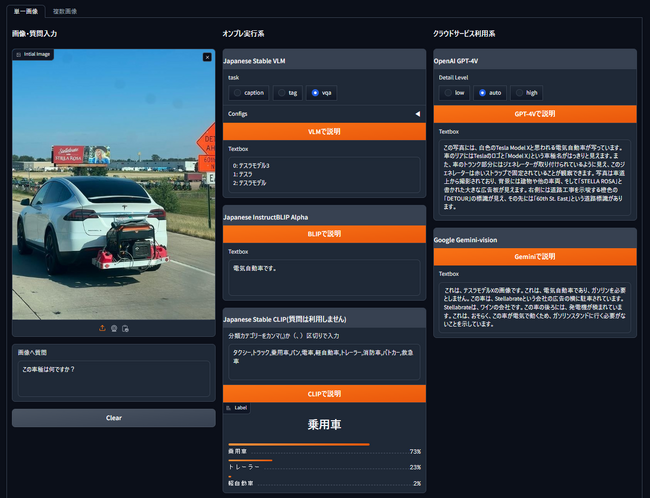Click the 画像へ質問 question input field
This screenshot has width=650, height=498.
tap(113, 376)
